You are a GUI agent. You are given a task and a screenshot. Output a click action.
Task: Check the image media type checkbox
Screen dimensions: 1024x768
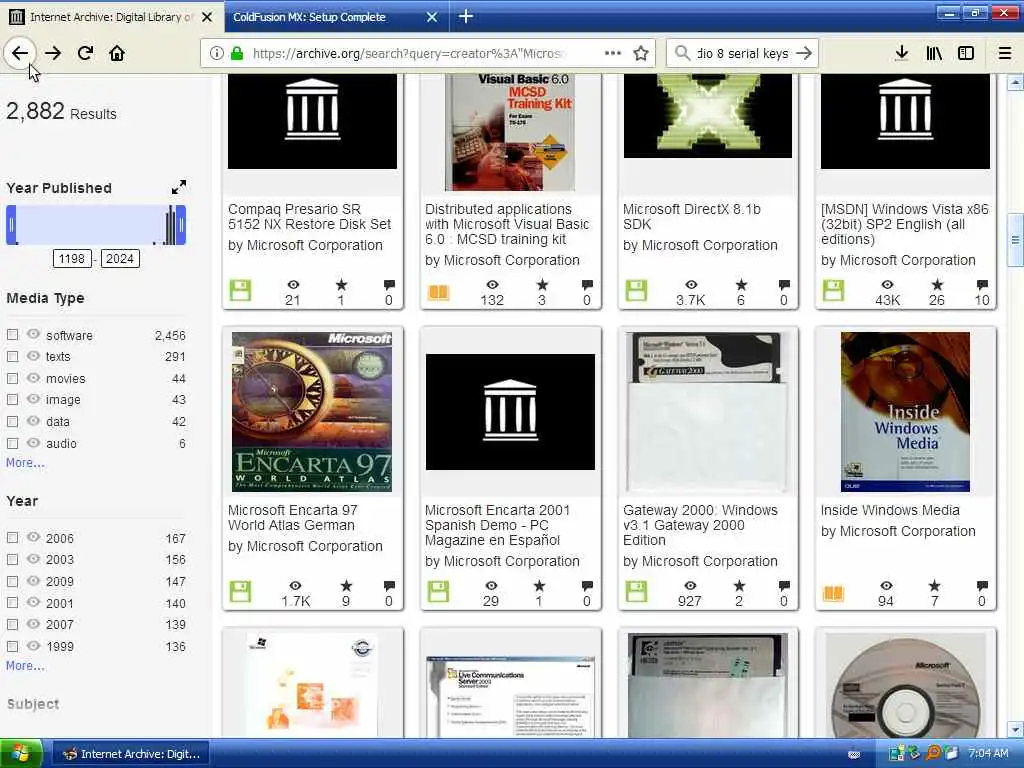point(12,399)
